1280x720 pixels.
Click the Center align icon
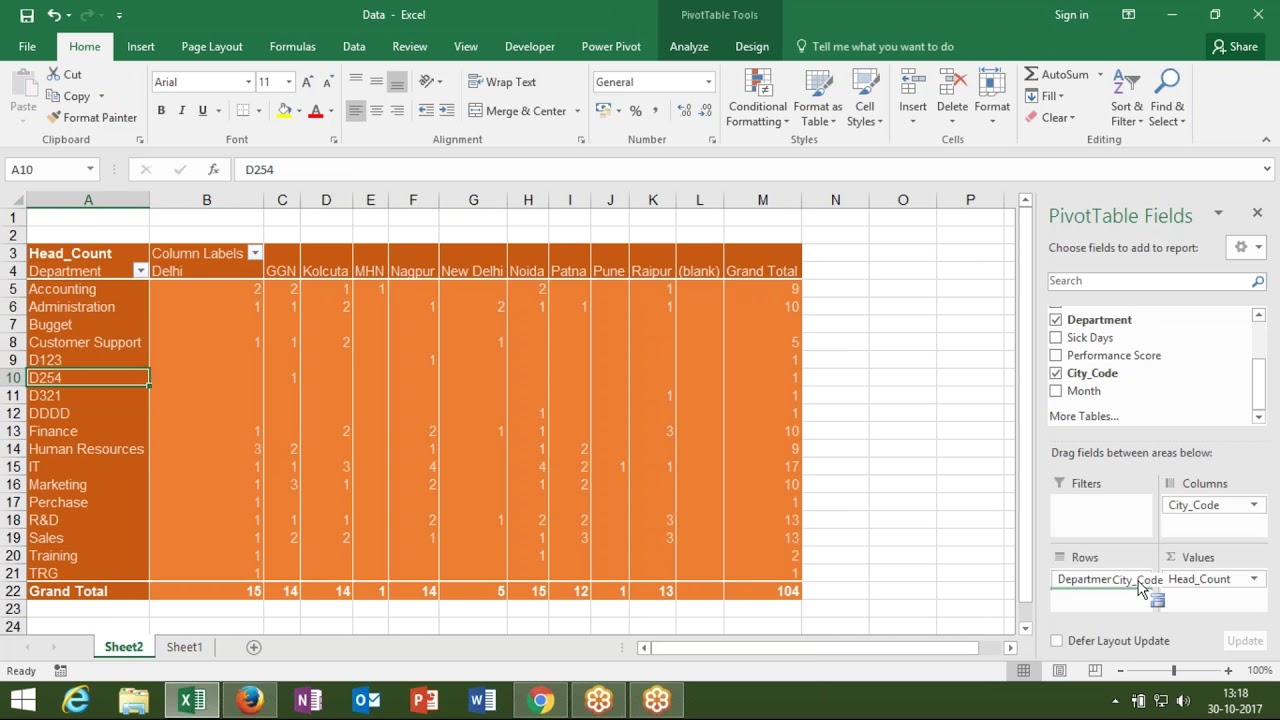[x=376, y=111]
